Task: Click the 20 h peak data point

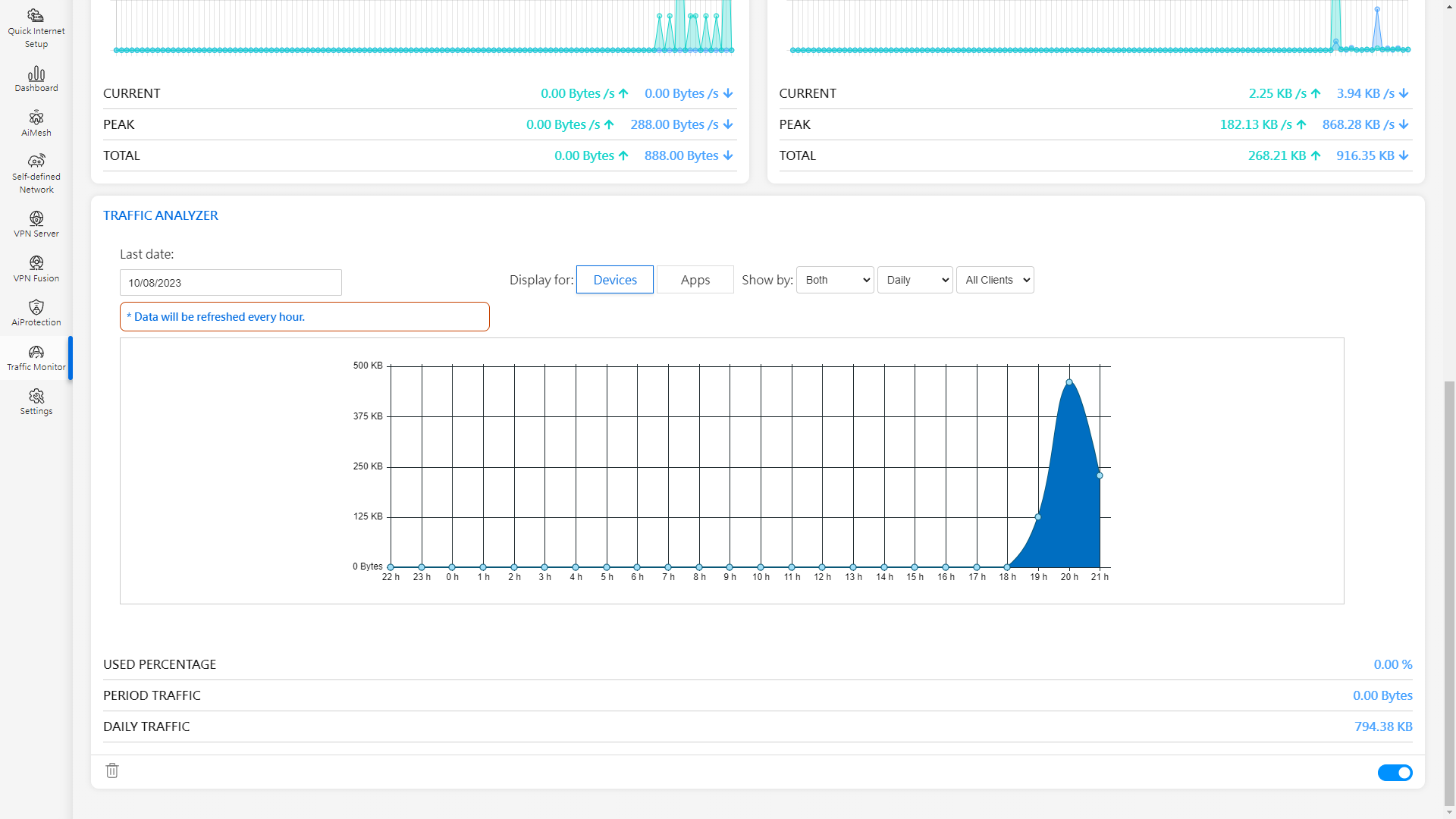Action: point(1069,382)
